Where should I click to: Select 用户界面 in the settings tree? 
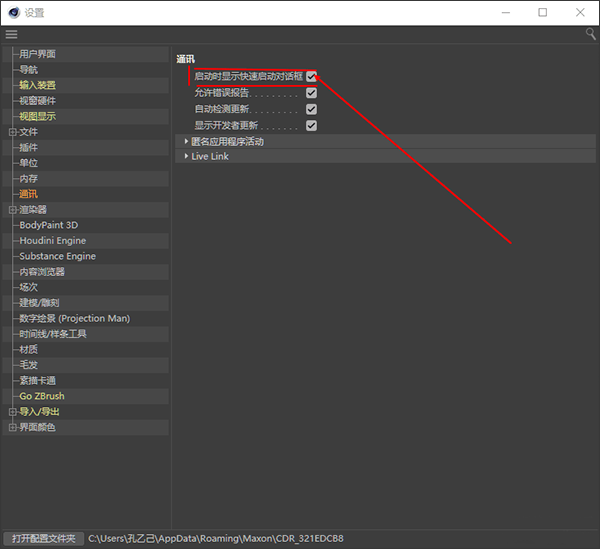[x=38, y=54]
